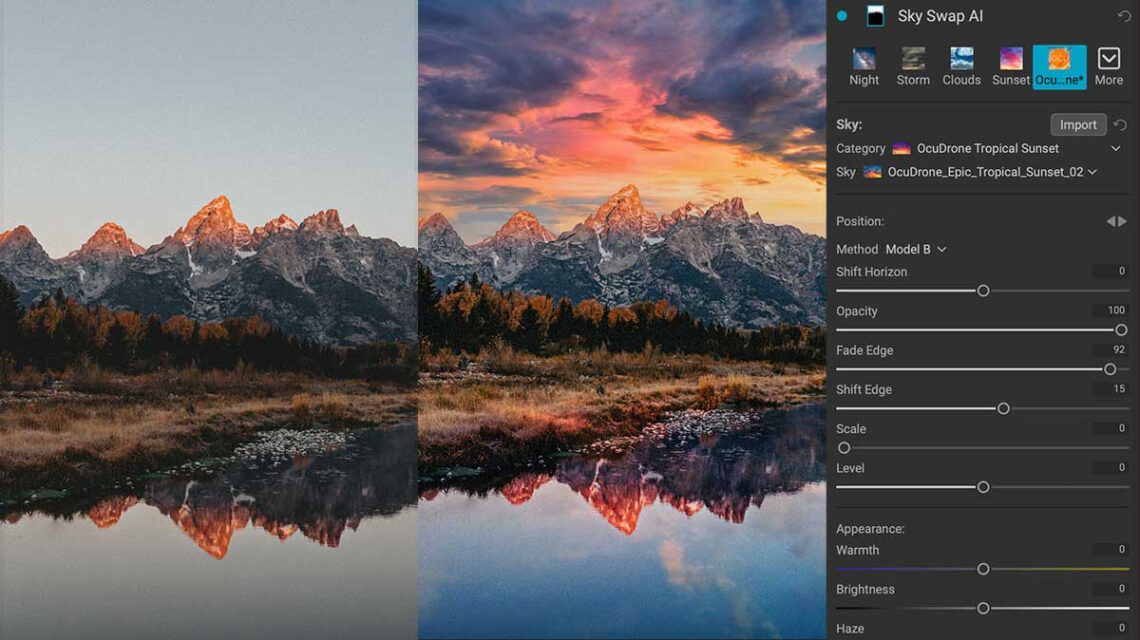Click the Fade Edge value 92
This screenshot has height=640, width=1140.
click(1110, 350)
